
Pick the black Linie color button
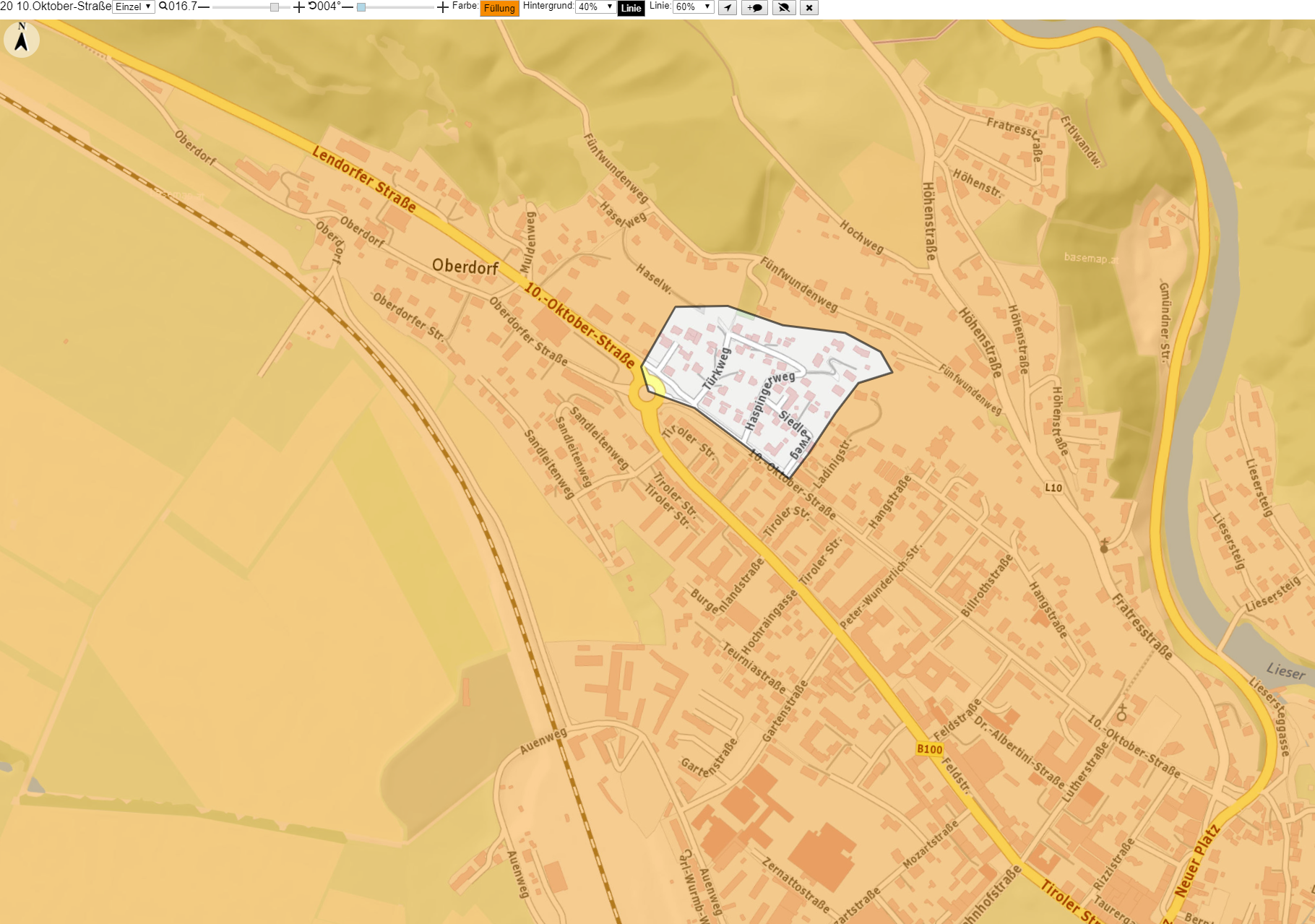(x=631, y=8)
